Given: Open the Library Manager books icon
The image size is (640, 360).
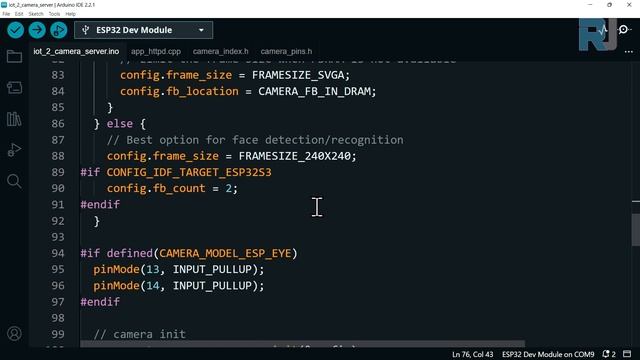Looking at the screenshot, I should [14, 119].
